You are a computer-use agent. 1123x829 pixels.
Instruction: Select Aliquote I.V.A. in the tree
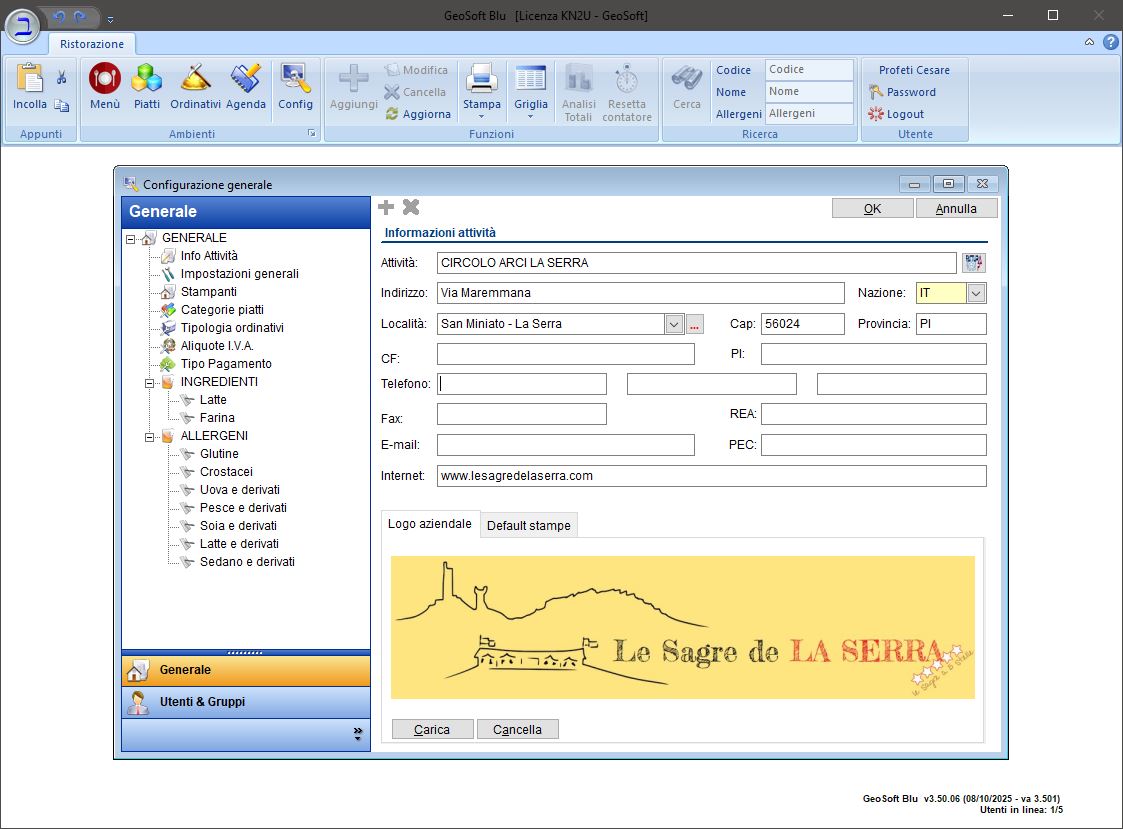(217, 346)
